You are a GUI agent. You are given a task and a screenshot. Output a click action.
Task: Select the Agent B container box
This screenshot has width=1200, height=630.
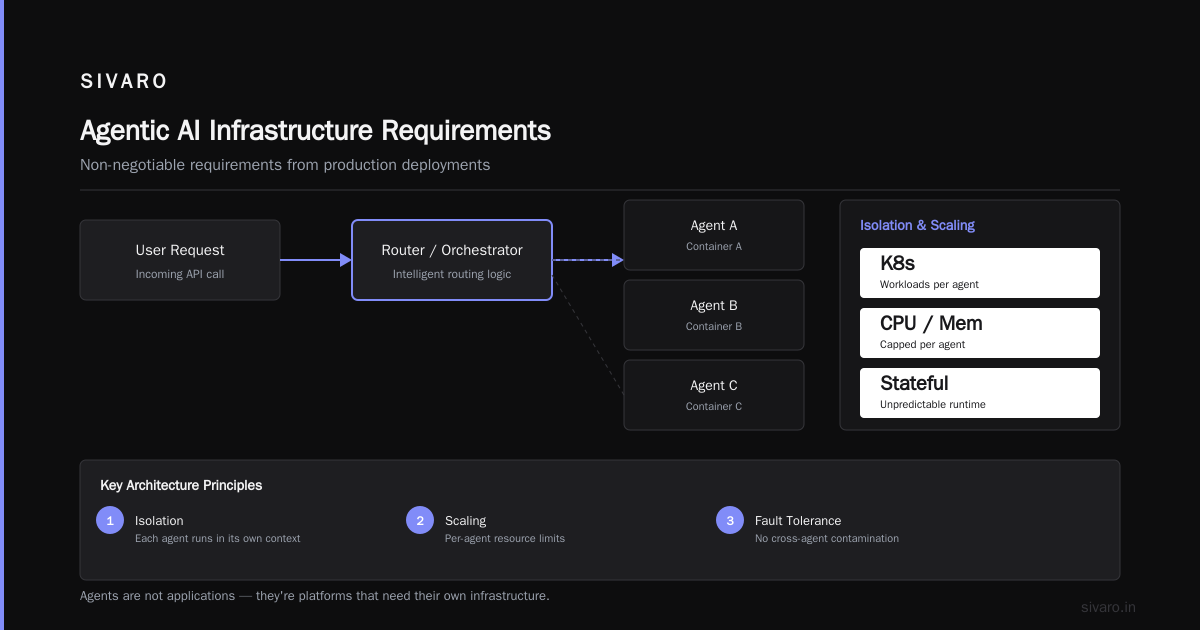point(714,315)
